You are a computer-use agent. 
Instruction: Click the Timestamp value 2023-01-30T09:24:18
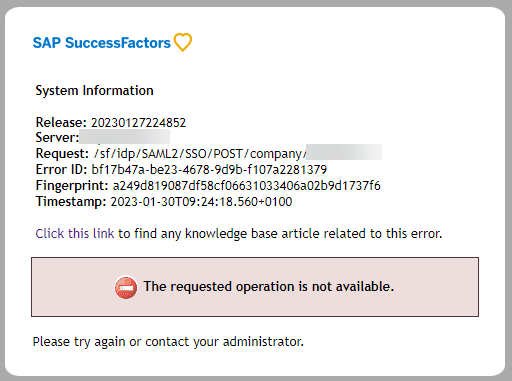click(x=201, y=202)
